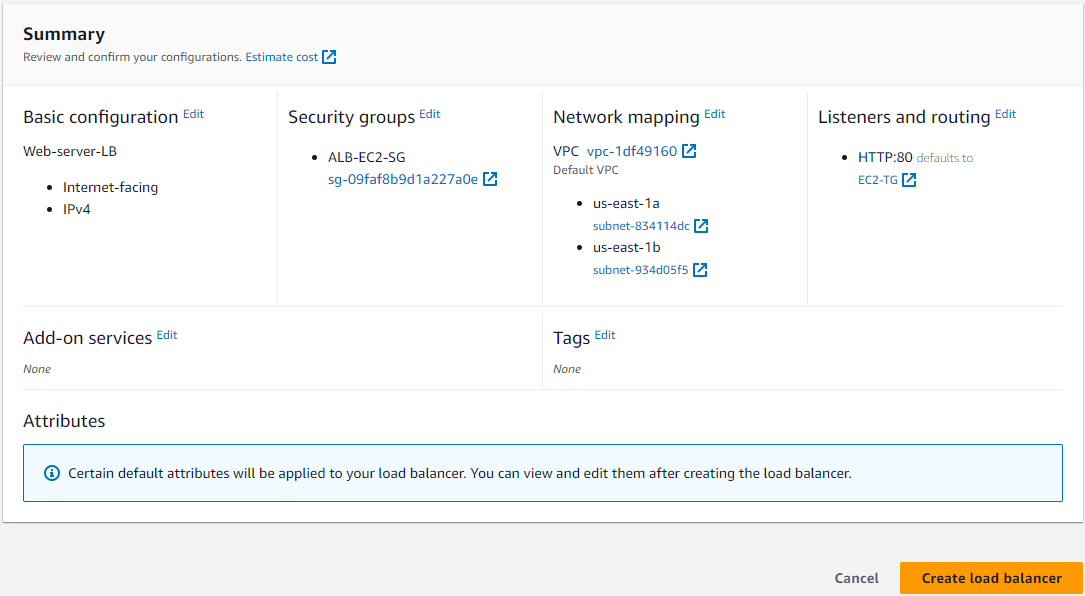Viewport: 1085px width, 596px height.
Task: Click external link icon beside Estimate cost
Action: pyautogui.click(x=329, y=57)
